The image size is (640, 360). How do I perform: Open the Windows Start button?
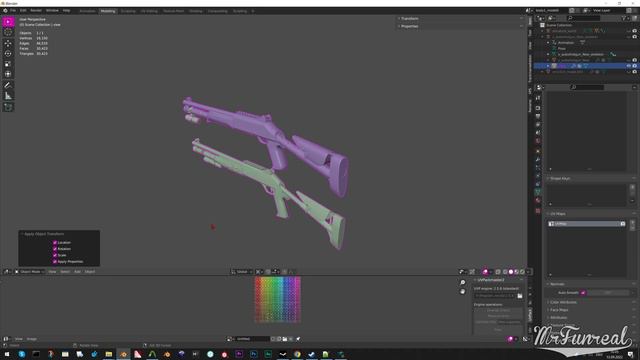coord(7,354)
